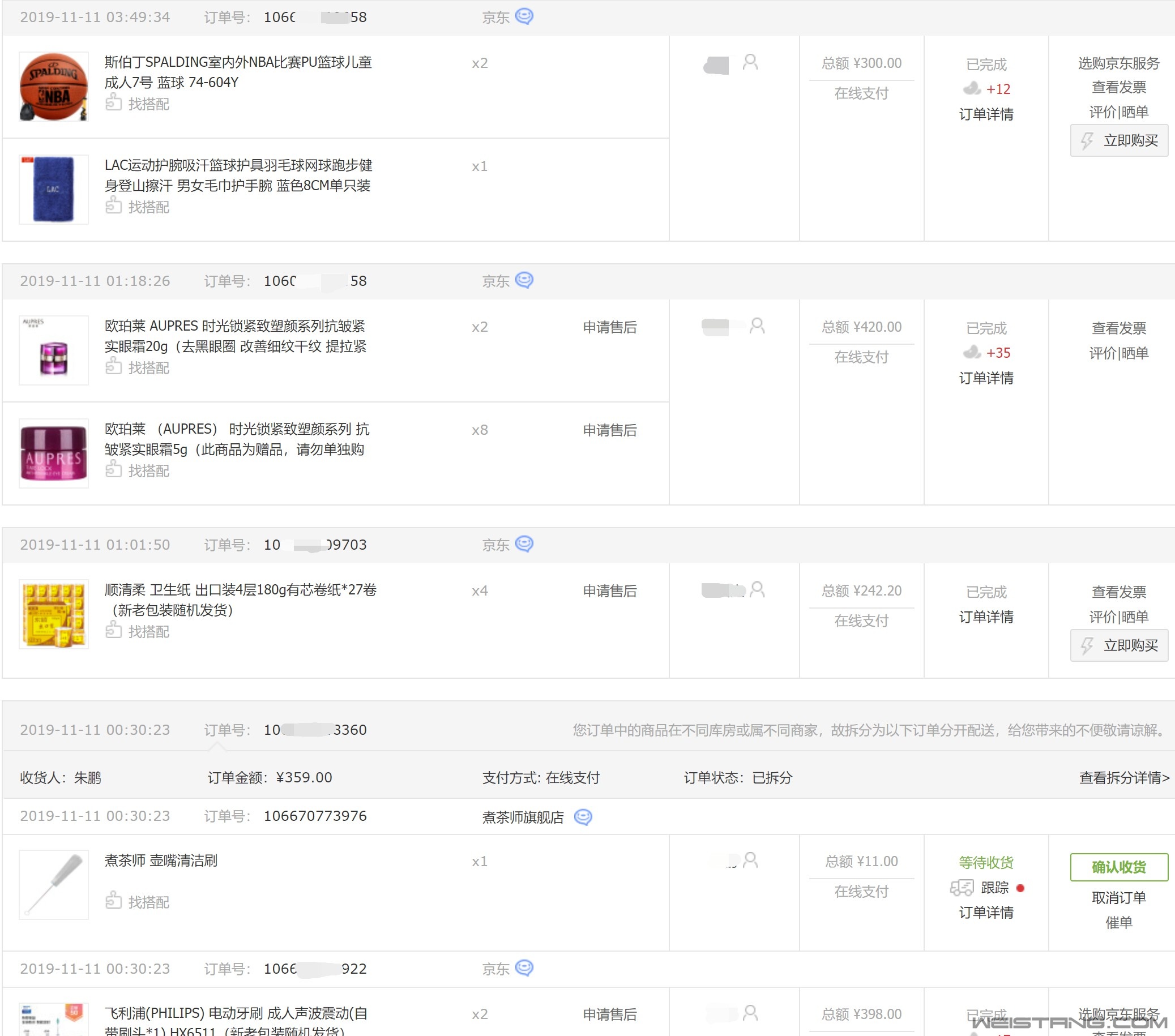This screenshot has width=1175, height=1036.
Task: Open 顺清柔 卫生纸 product title
Action: [x=240, y=600]
